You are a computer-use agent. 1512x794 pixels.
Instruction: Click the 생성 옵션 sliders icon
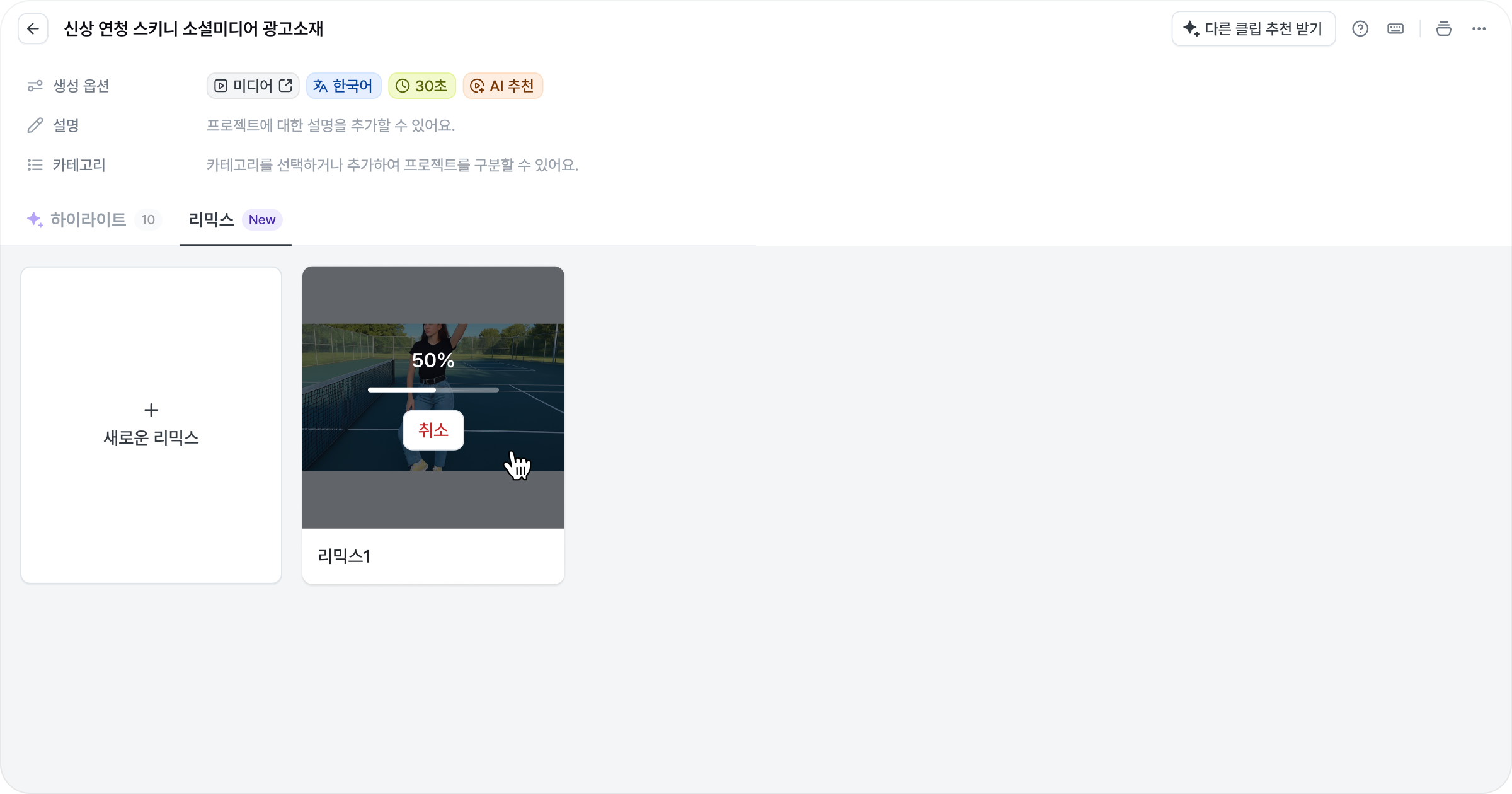click(x=35, y=86)
